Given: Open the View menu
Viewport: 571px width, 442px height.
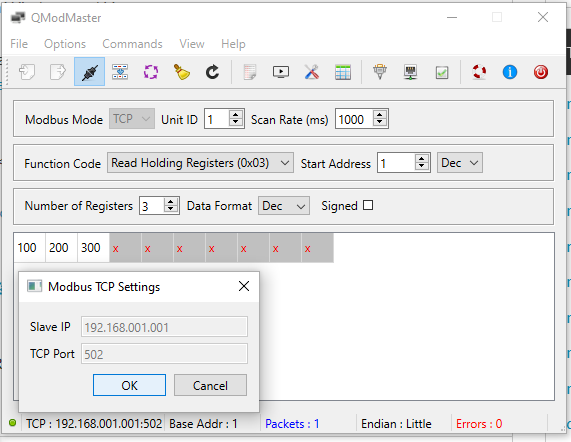Looking at the screenshot, I should pyautogui.click(x=192, y=44).
